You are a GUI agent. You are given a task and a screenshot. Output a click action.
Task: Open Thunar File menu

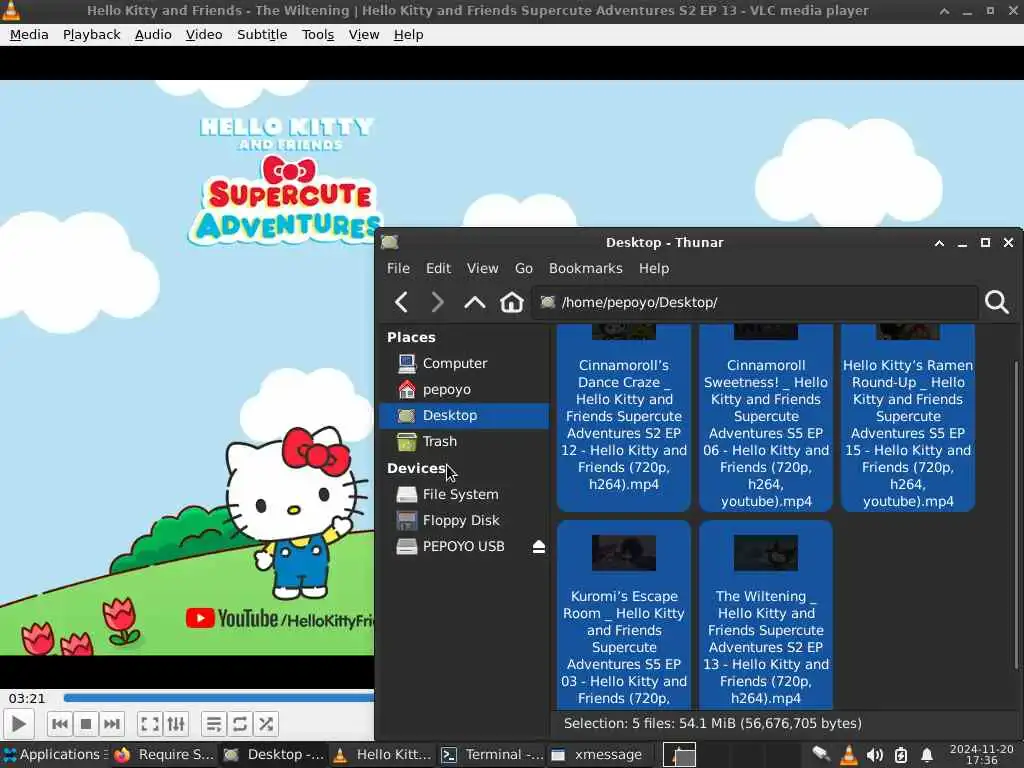click(x=398, y=268)
